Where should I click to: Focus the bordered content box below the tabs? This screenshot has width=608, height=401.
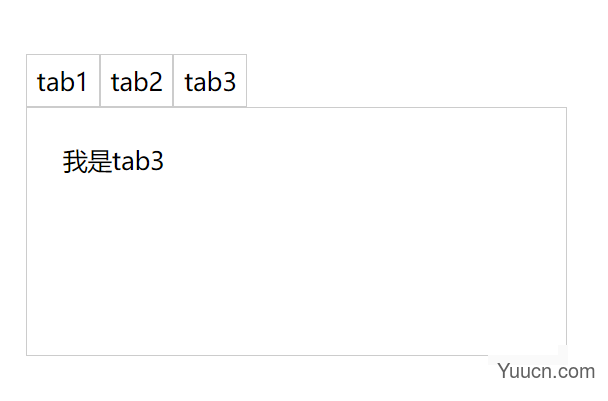click(x=296, y=231)
